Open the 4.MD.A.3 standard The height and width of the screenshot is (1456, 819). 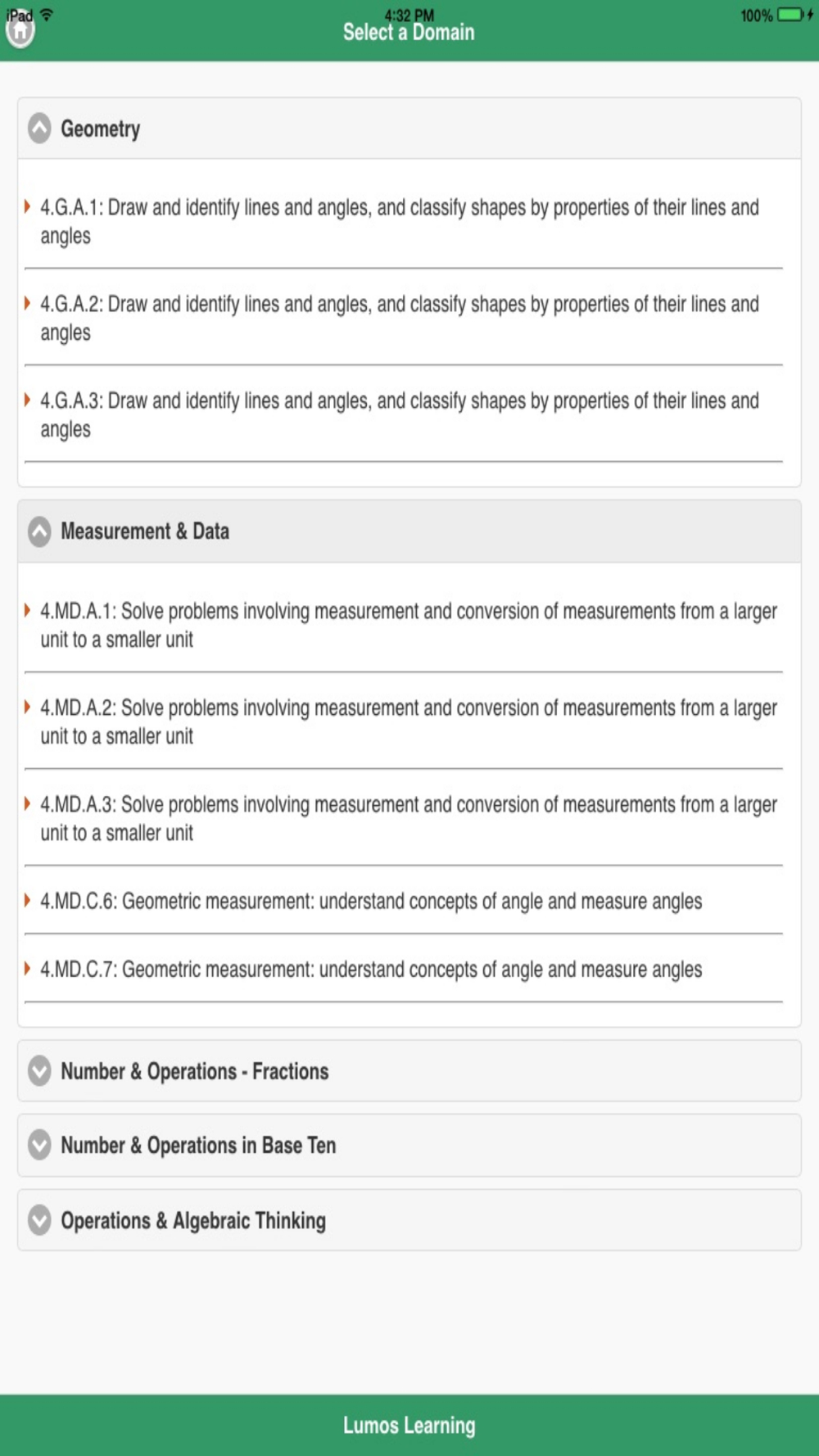(408, 818)
